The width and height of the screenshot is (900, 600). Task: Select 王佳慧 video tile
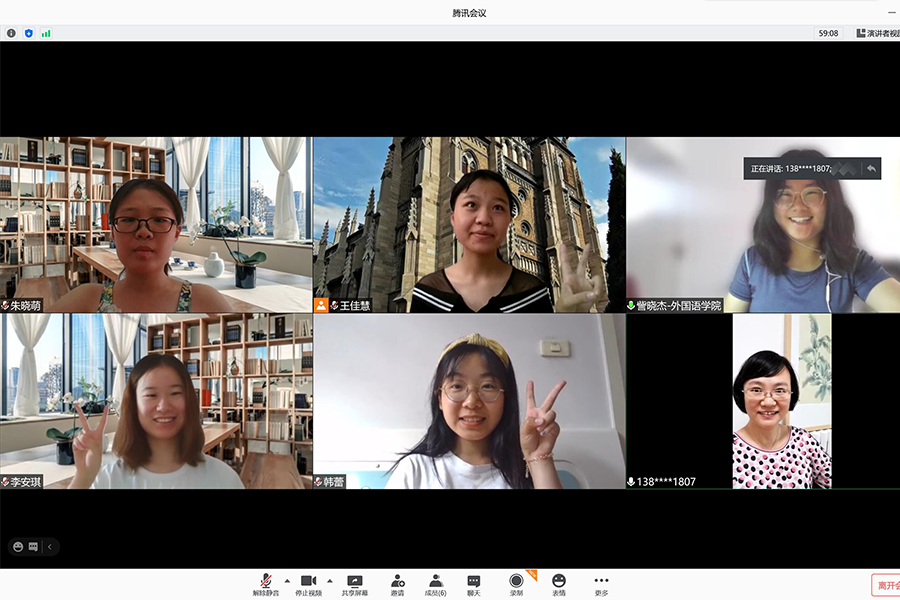click(x=470, y=224)
